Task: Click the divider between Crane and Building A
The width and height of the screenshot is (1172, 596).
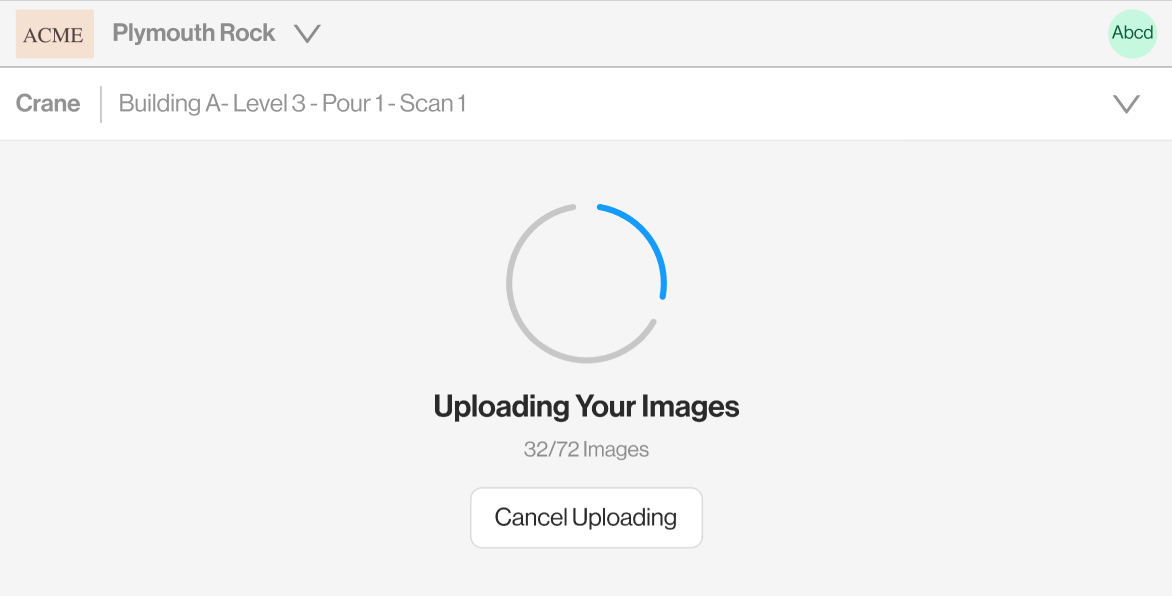Action: (101, 104)
